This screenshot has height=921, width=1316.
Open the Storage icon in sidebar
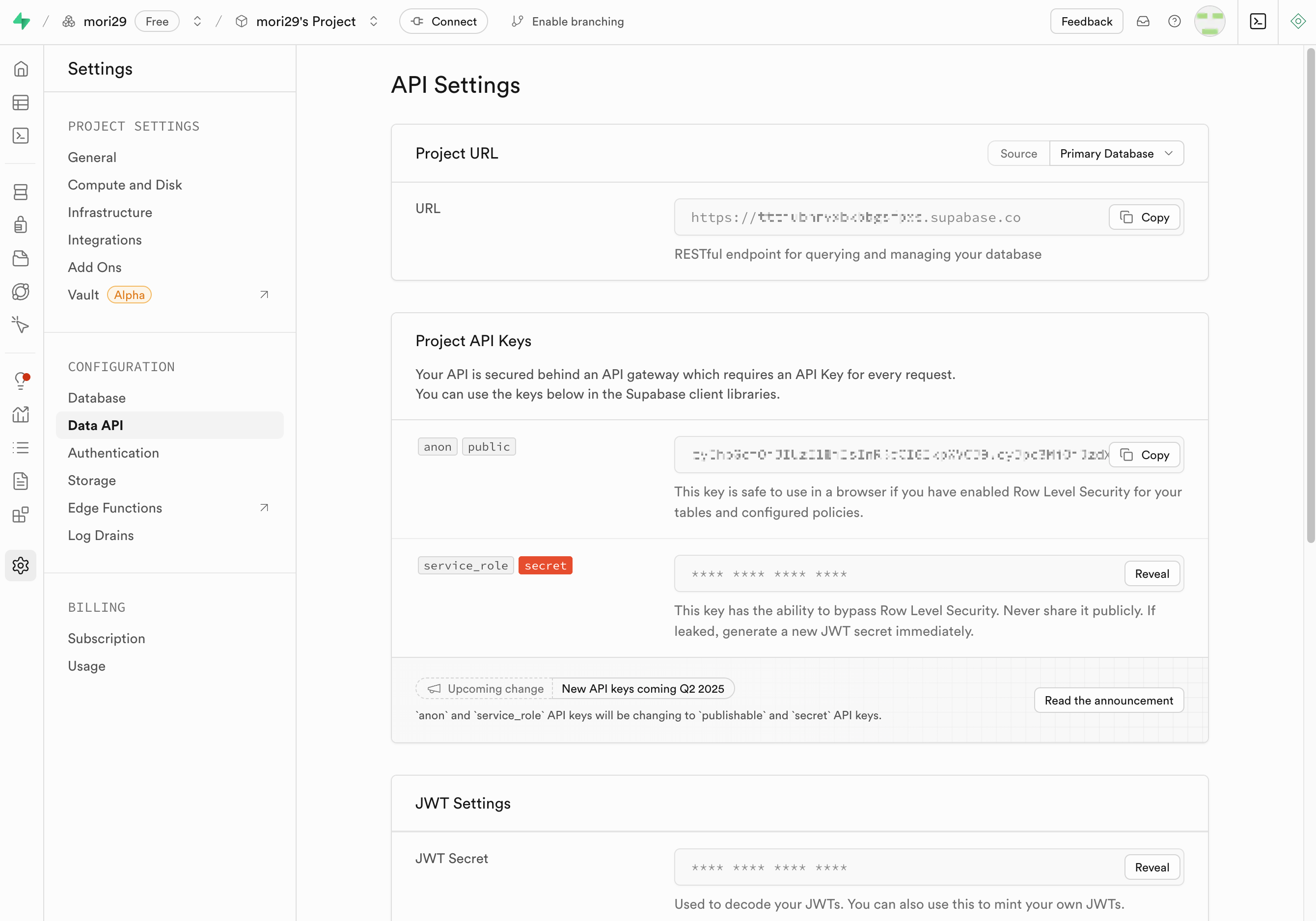21,258
